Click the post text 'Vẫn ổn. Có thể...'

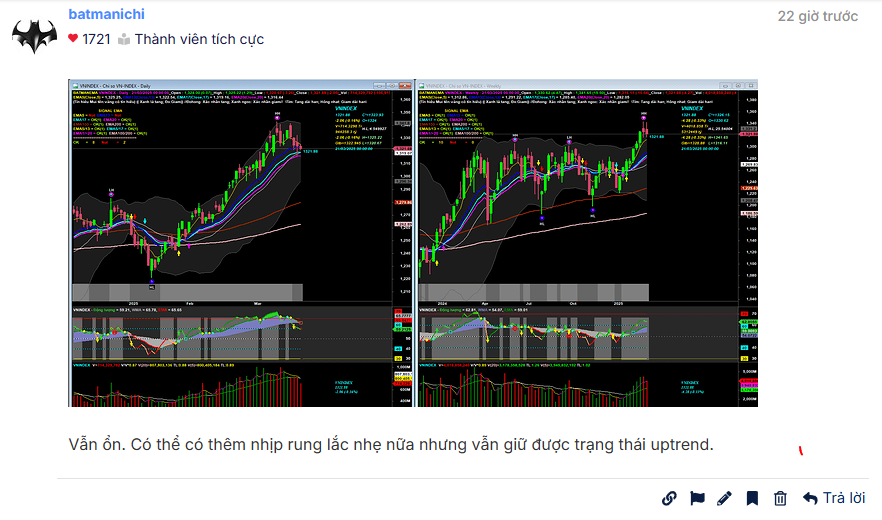(391, 445)
